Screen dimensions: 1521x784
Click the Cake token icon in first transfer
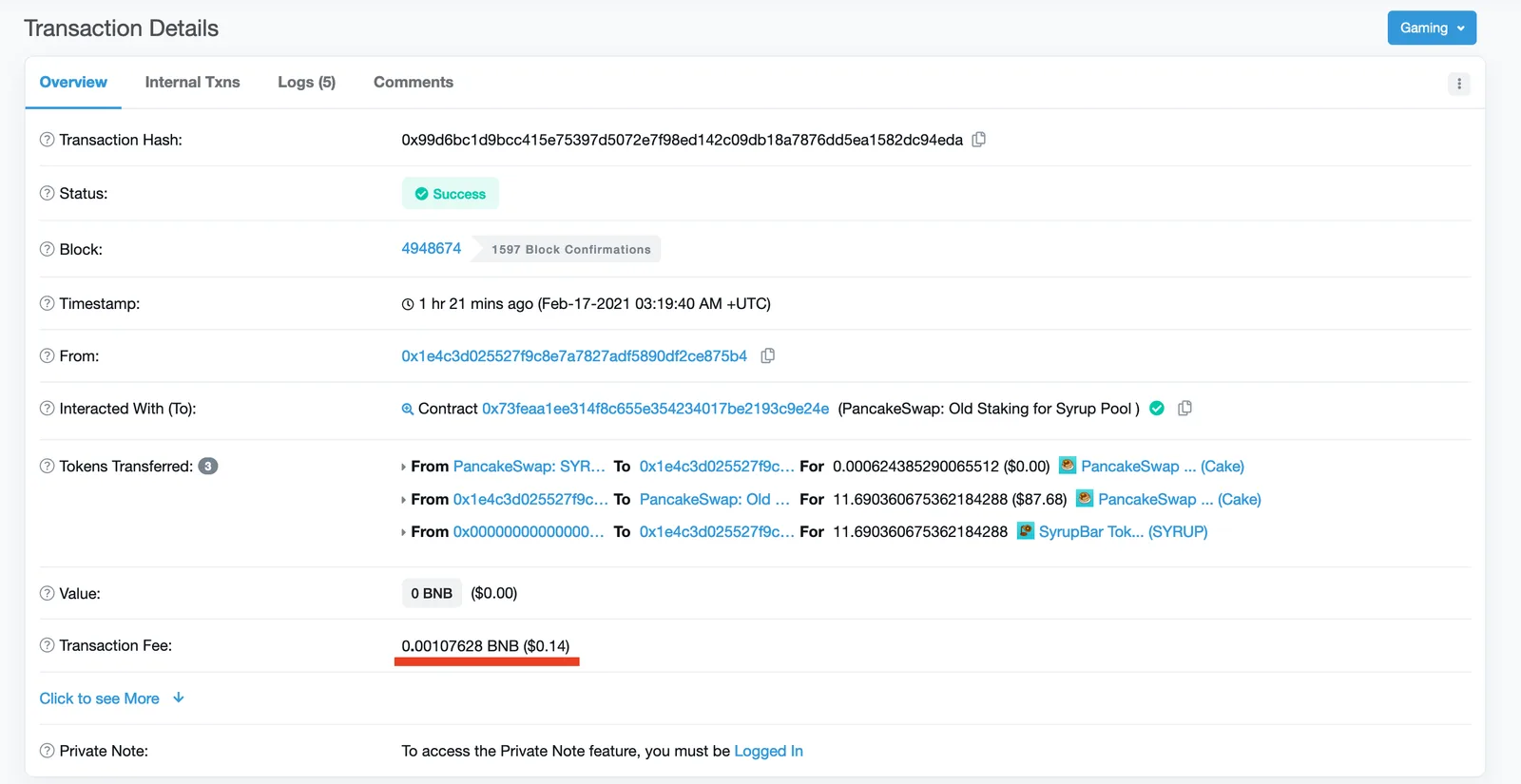pos(1068,466)
